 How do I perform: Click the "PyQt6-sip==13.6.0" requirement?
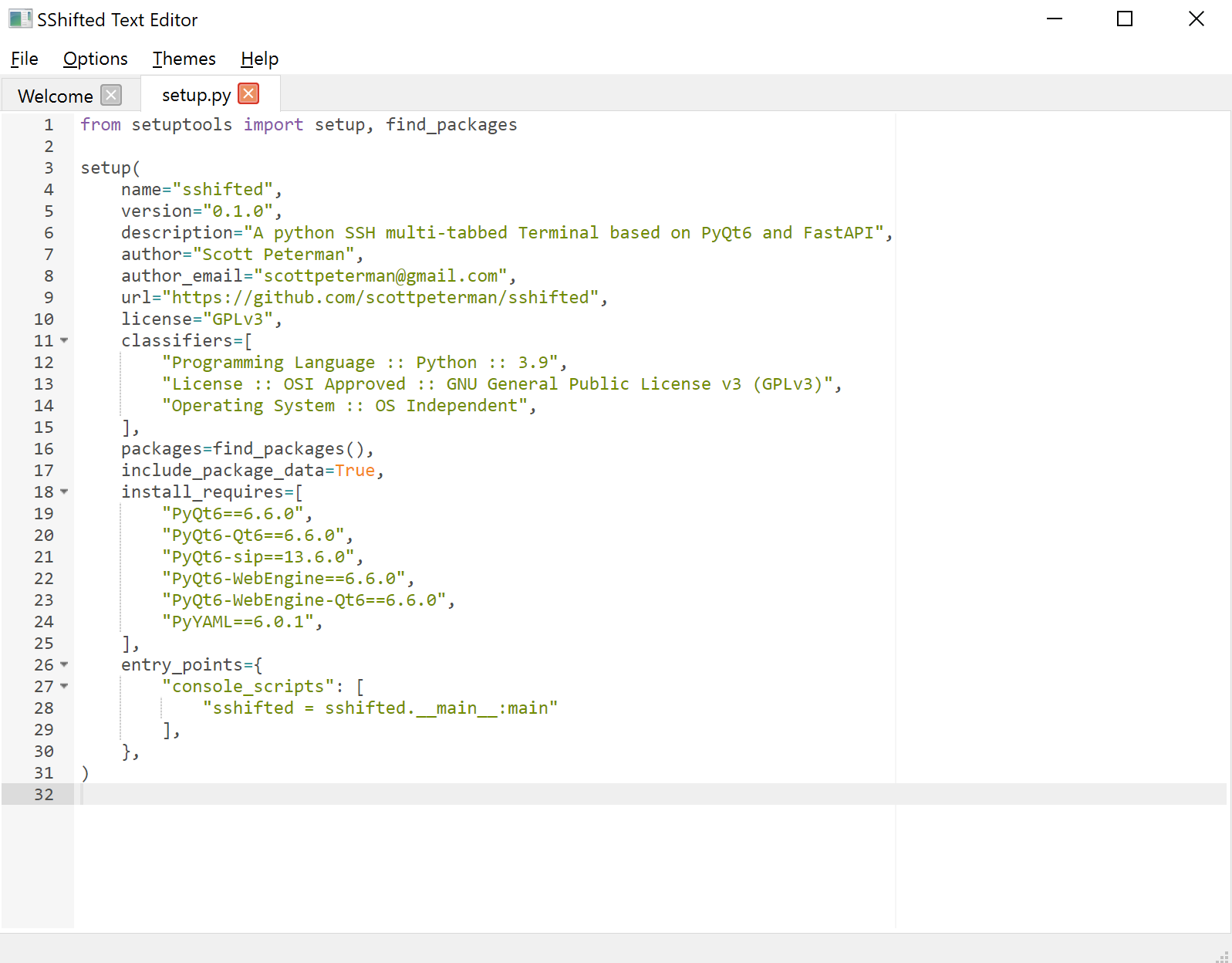coord(258,556)
